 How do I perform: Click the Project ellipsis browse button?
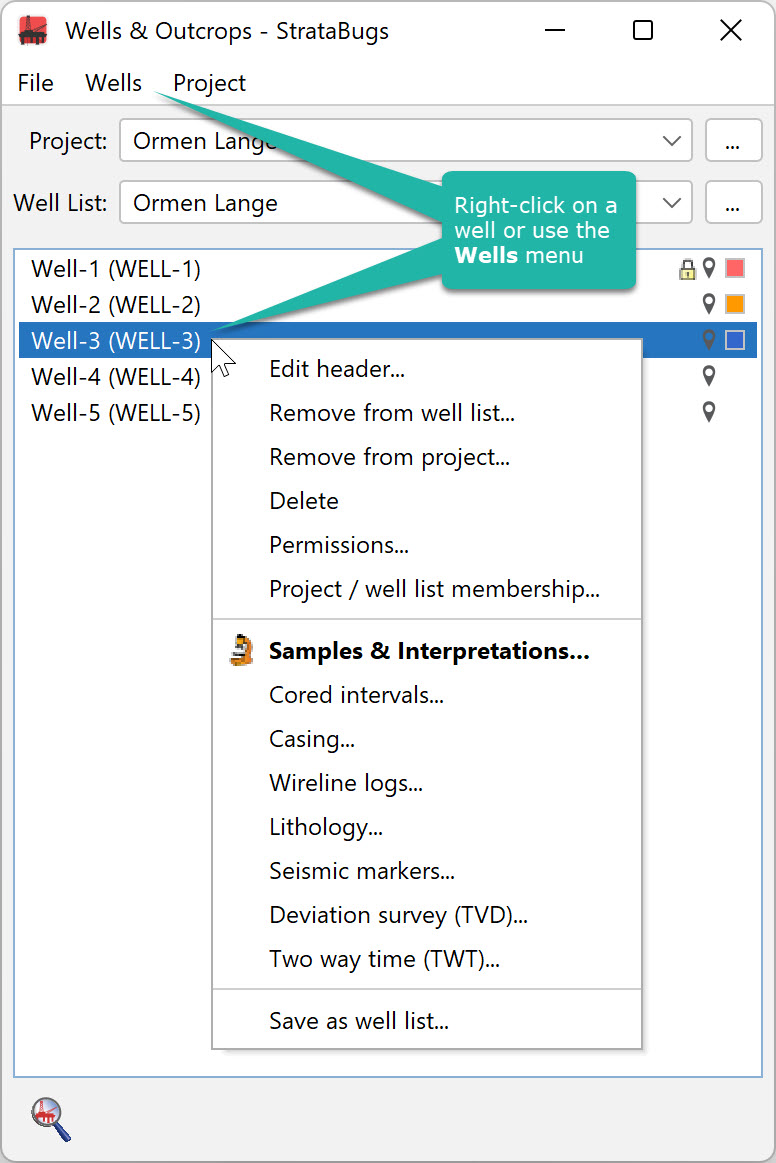pyautogui.click(x=733, y=140)
